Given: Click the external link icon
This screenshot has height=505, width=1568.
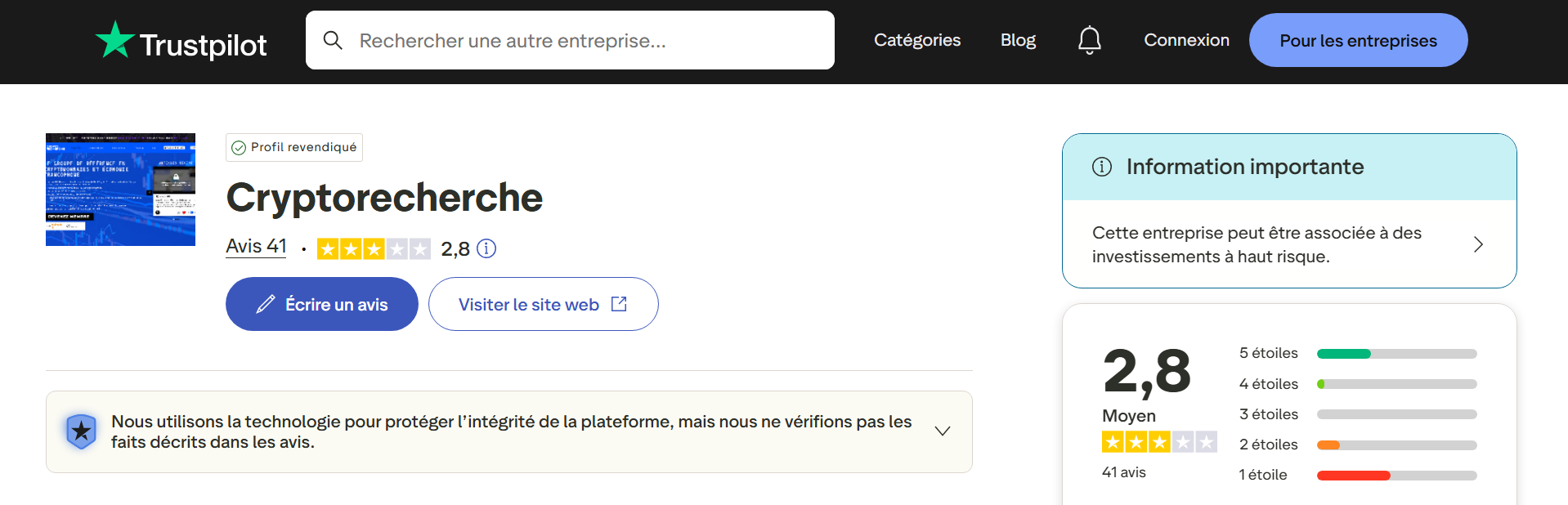Looking at the screenshot, I should pos(619,304).
